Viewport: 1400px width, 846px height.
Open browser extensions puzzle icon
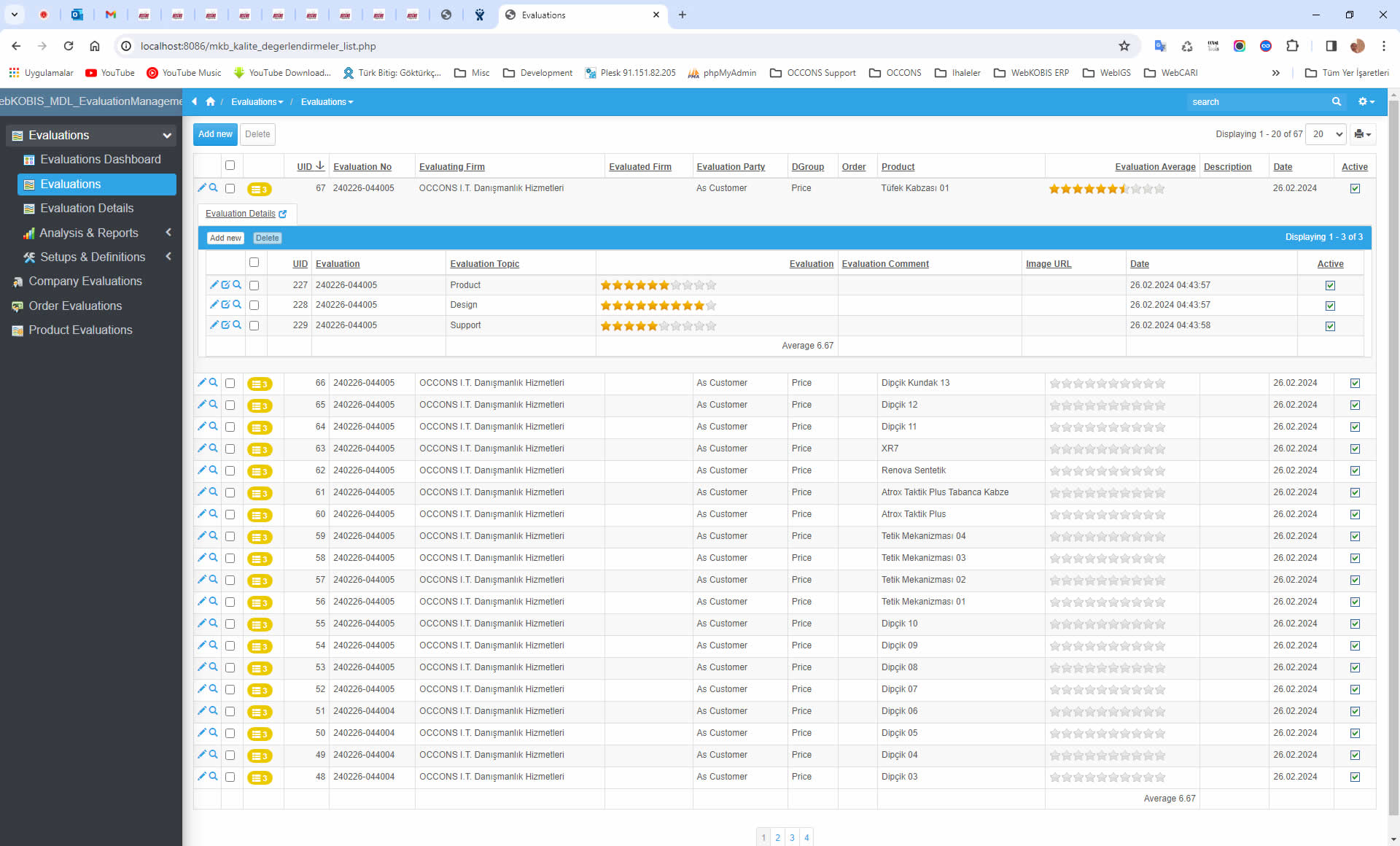[1292, 46]
